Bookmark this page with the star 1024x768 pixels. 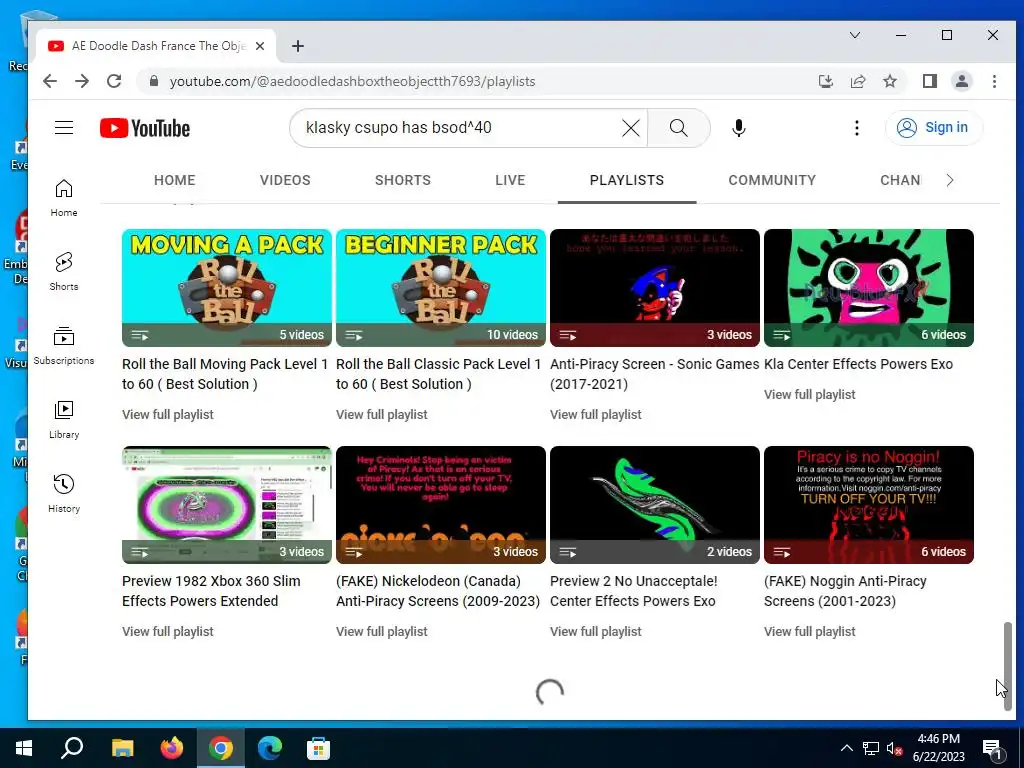(889, 81)
